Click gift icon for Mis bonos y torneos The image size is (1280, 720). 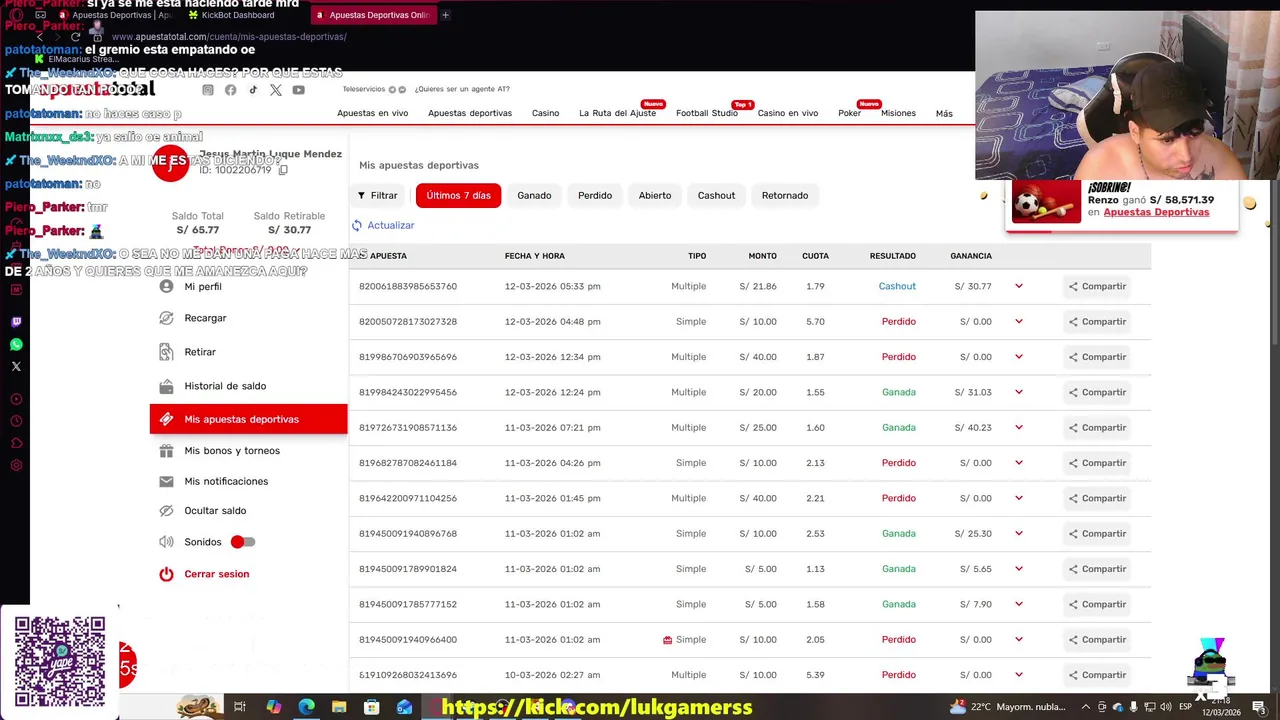click(x=166, y=451)
